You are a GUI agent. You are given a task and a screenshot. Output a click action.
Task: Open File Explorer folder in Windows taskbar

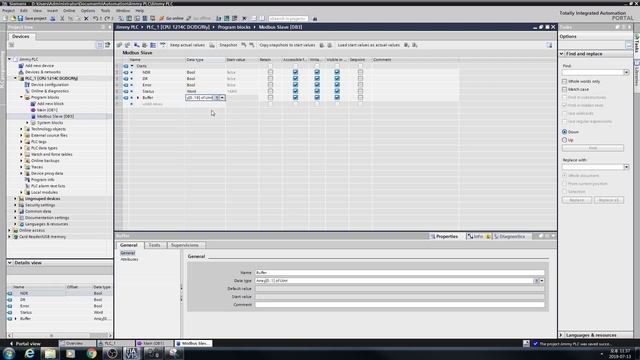(x=50, y=353)
